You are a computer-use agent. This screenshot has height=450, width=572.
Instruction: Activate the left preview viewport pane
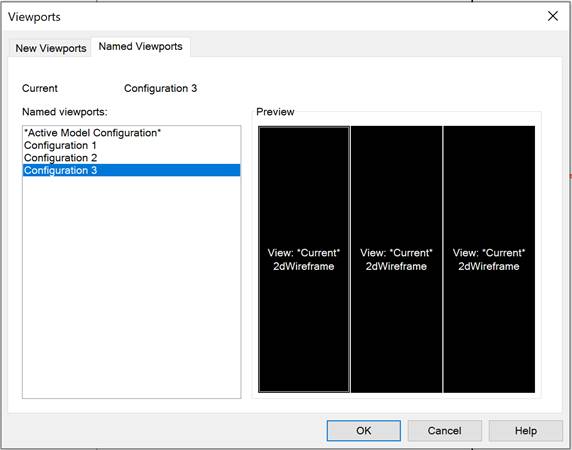point(304,259)
